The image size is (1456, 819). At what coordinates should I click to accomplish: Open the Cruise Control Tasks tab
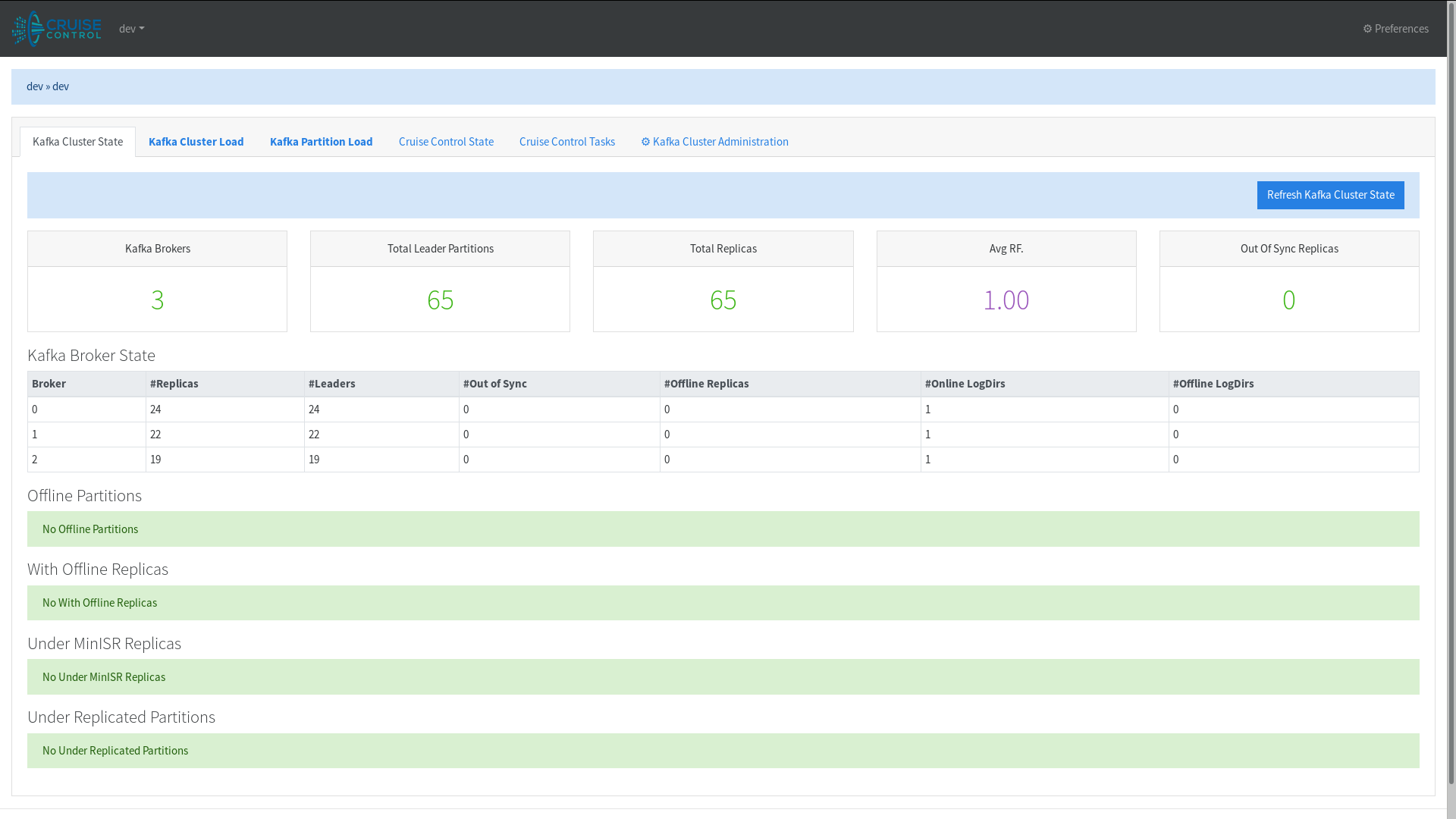point(567,142)
